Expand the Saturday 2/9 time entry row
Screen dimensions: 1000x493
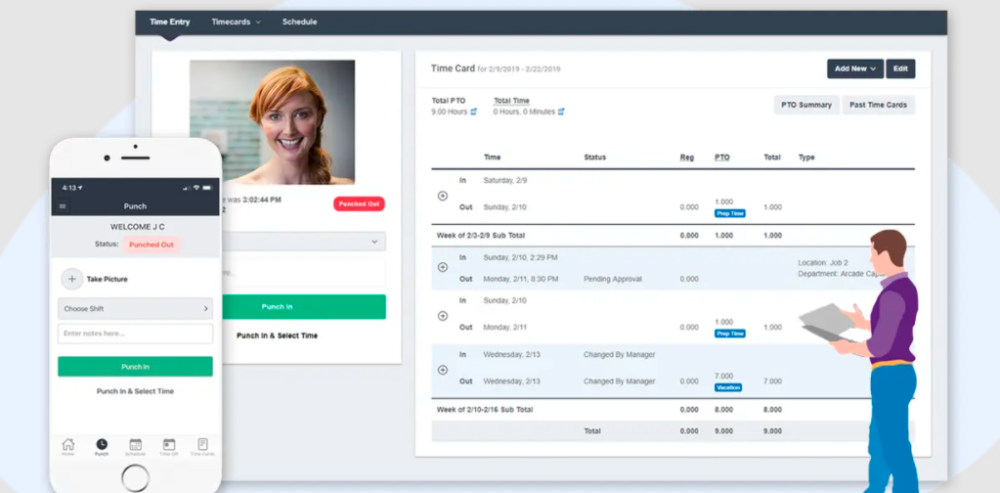pos(443,195)
